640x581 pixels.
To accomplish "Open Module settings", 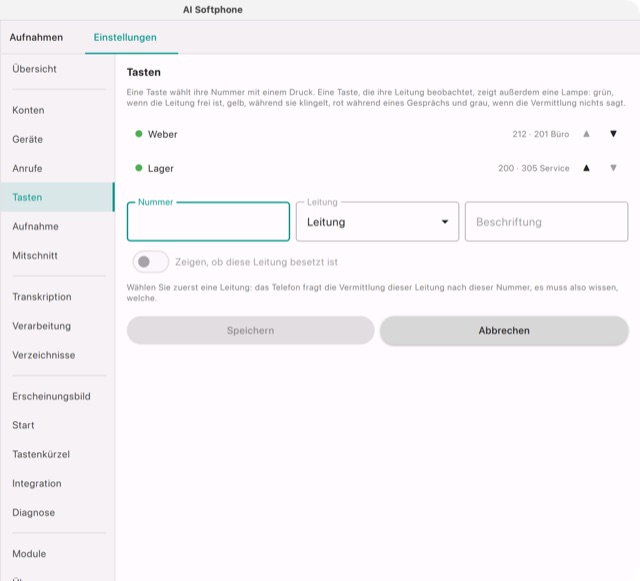I will 58,554.
